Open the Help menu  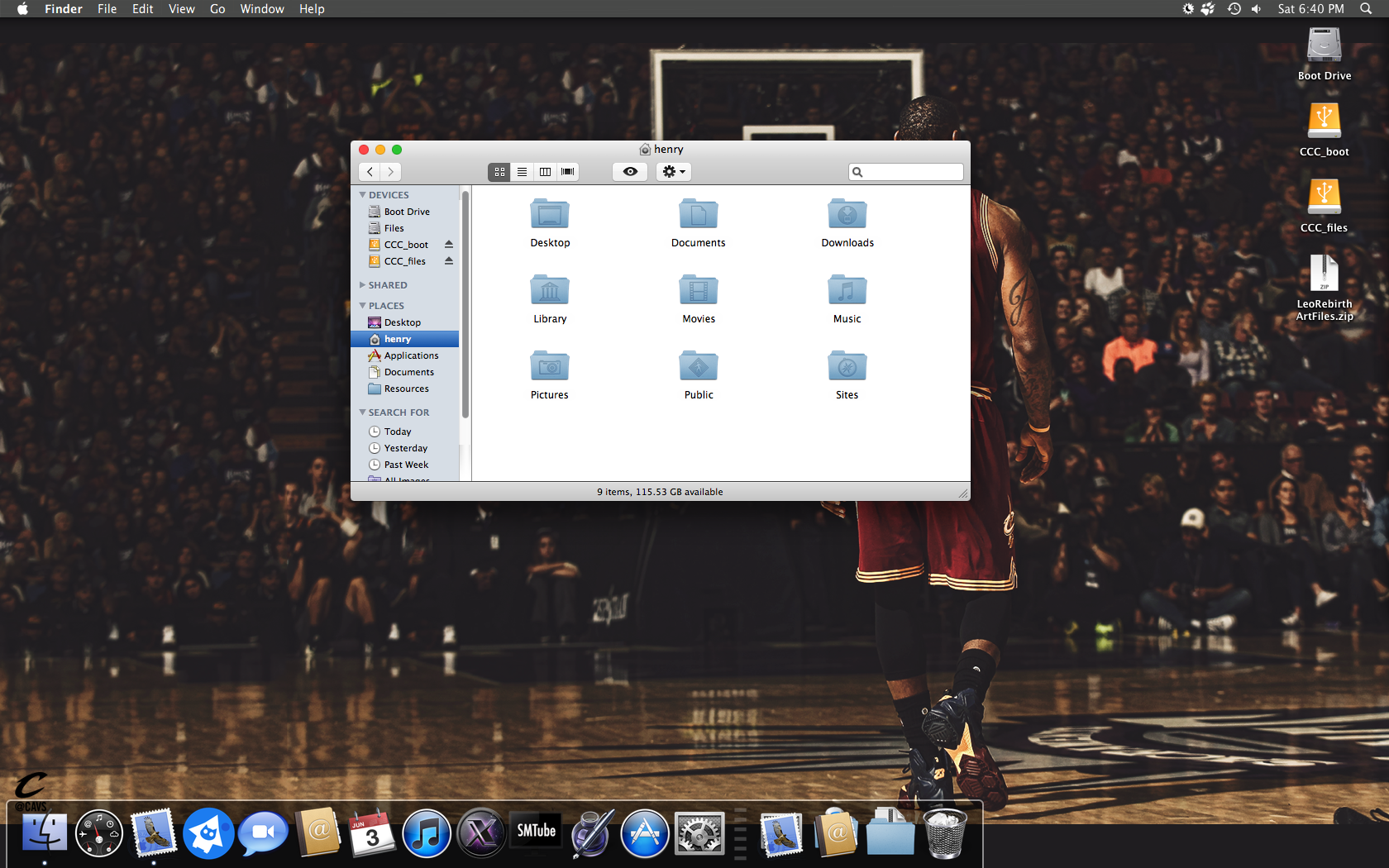[312, 8]
